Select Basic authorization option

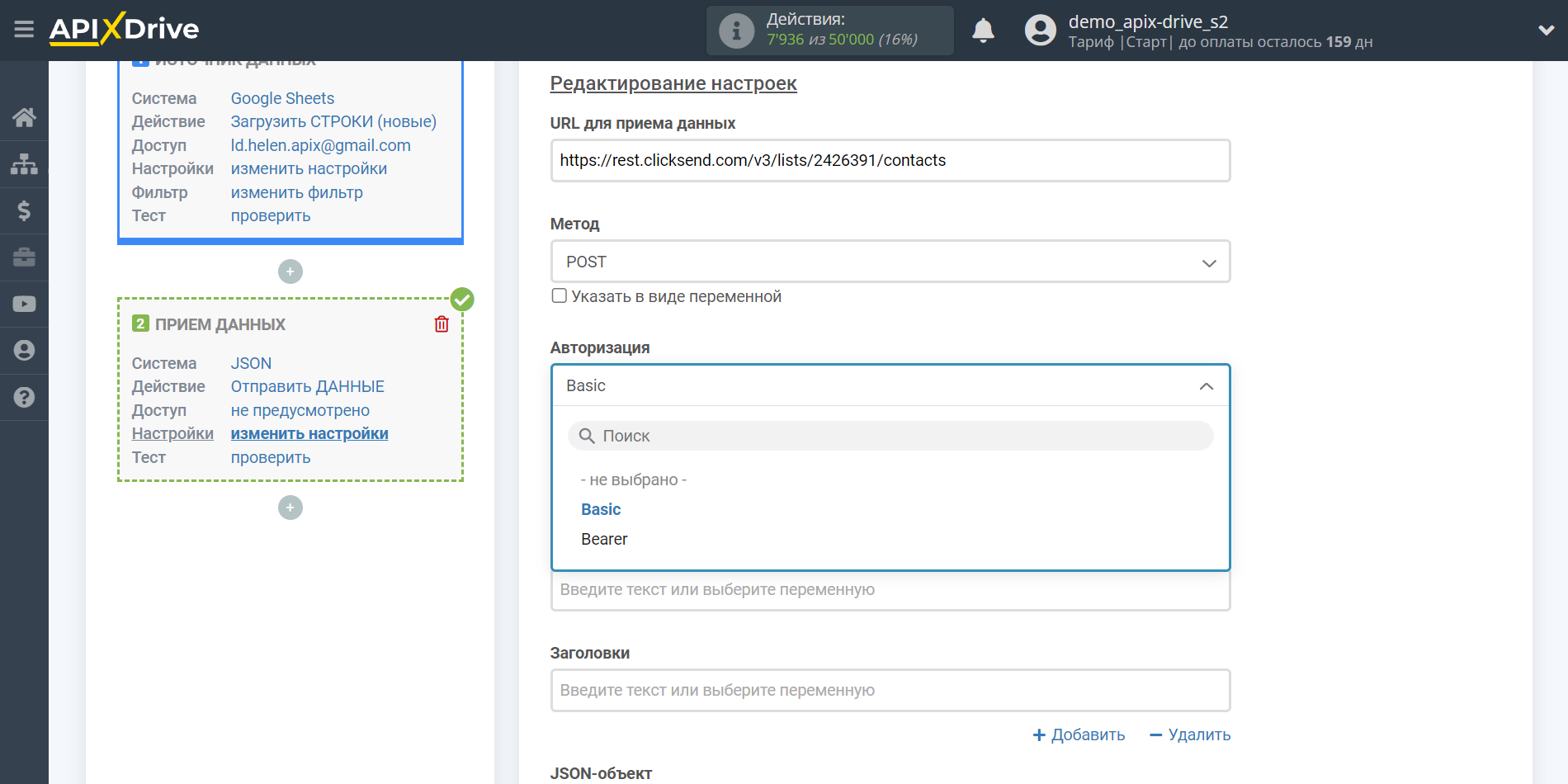coord(601,509)
